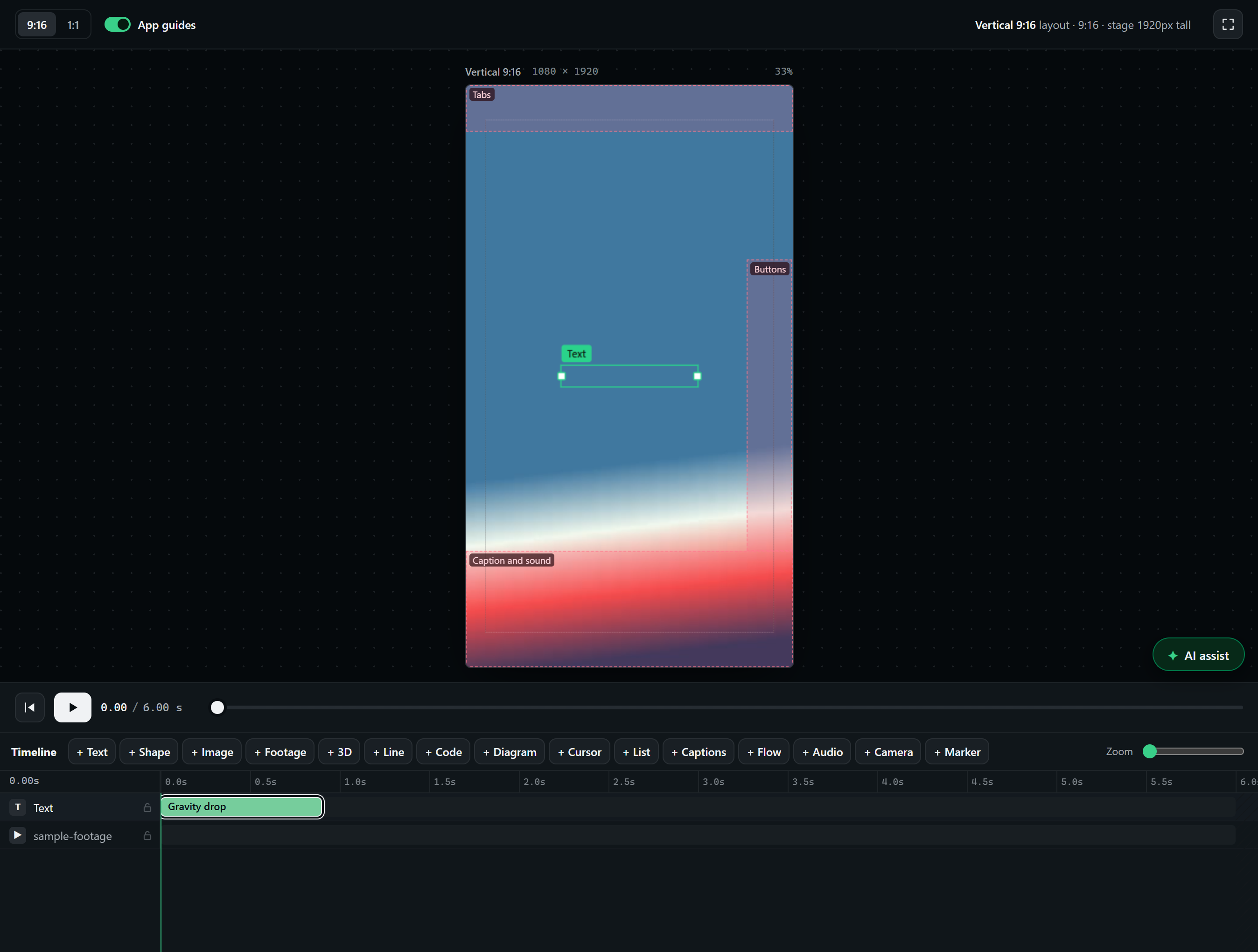The image size is (1258, 952).
Task: Click the timeline Zoom slider handle
Action: coord(1149,751)
